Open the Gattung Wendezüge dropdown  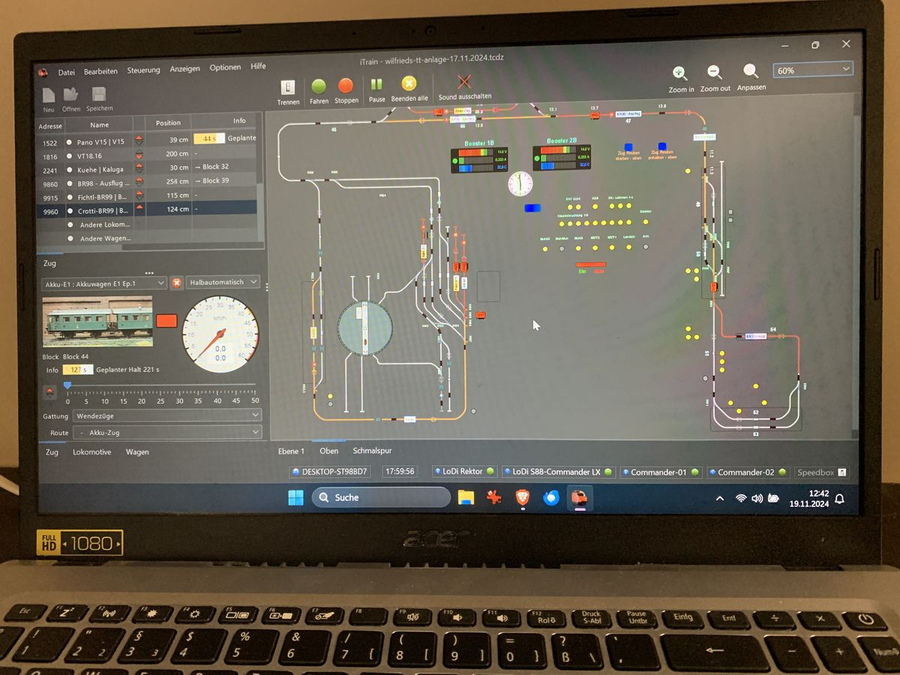click(167, 416)
